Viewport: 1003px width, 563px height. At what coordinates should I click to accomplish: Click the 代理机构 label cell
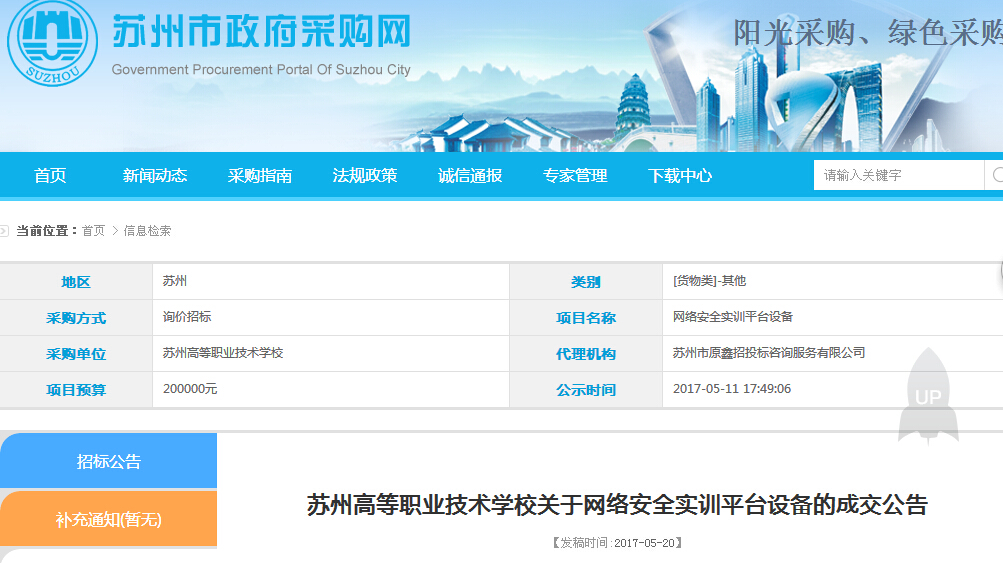pos(586,353)
